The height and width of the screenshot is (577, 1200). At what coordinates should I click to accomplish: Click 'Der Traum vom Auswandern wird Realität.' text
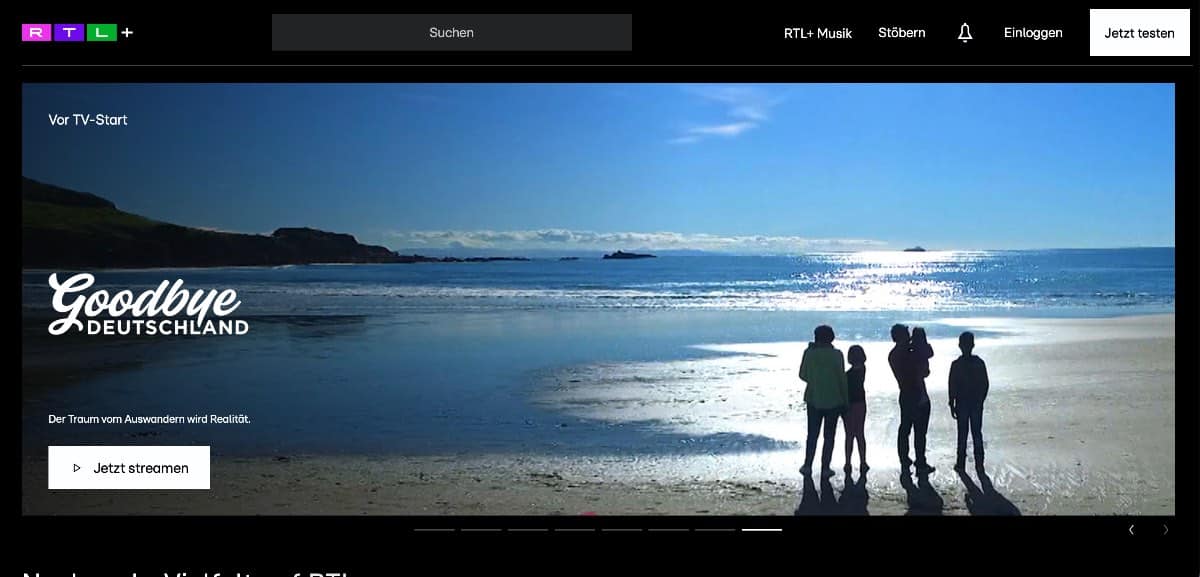click(x=149, y=419)
